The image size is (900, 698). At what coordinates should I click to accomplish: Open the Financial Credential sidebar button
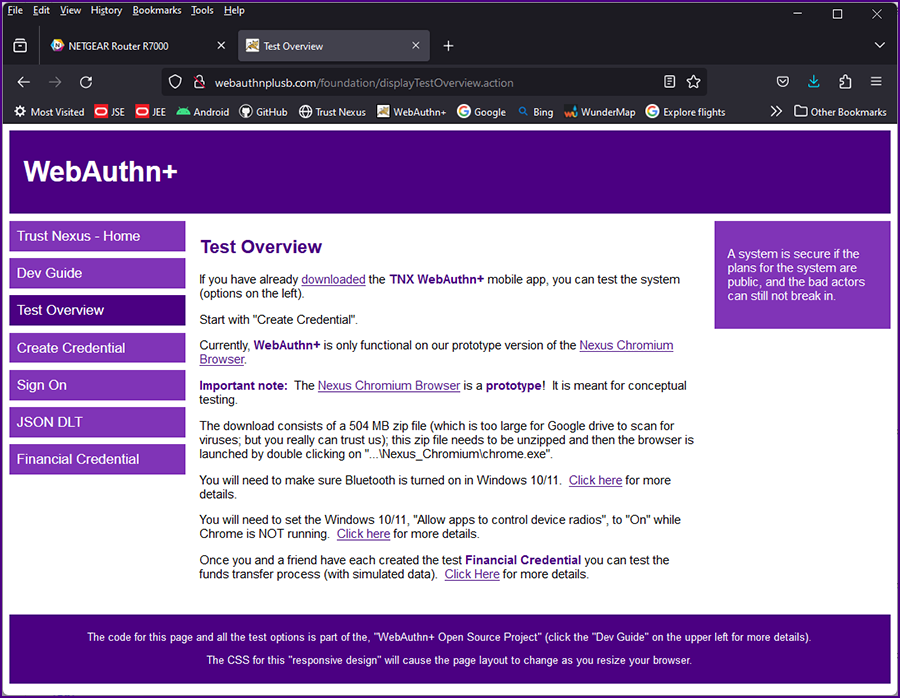[x=97, y=459]
